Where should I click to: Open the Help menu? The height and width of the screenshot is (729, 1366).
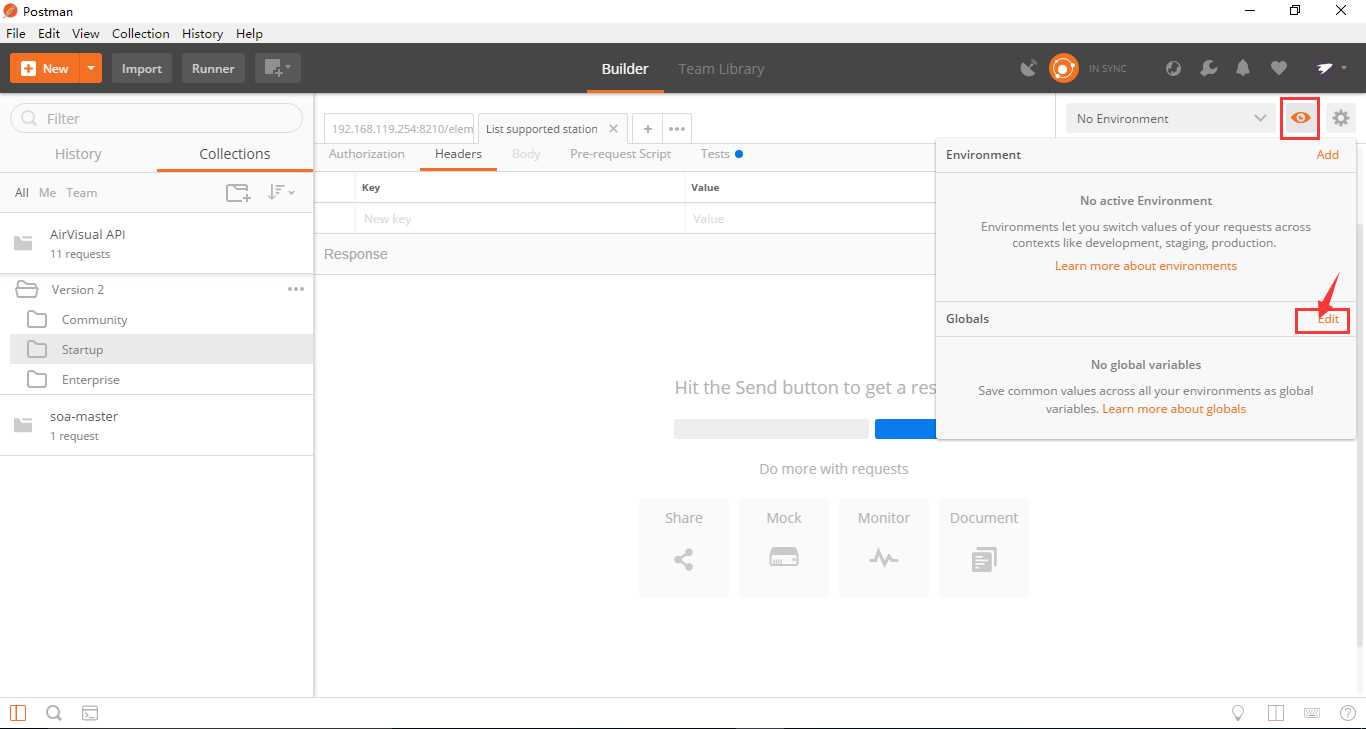(249, 33)
